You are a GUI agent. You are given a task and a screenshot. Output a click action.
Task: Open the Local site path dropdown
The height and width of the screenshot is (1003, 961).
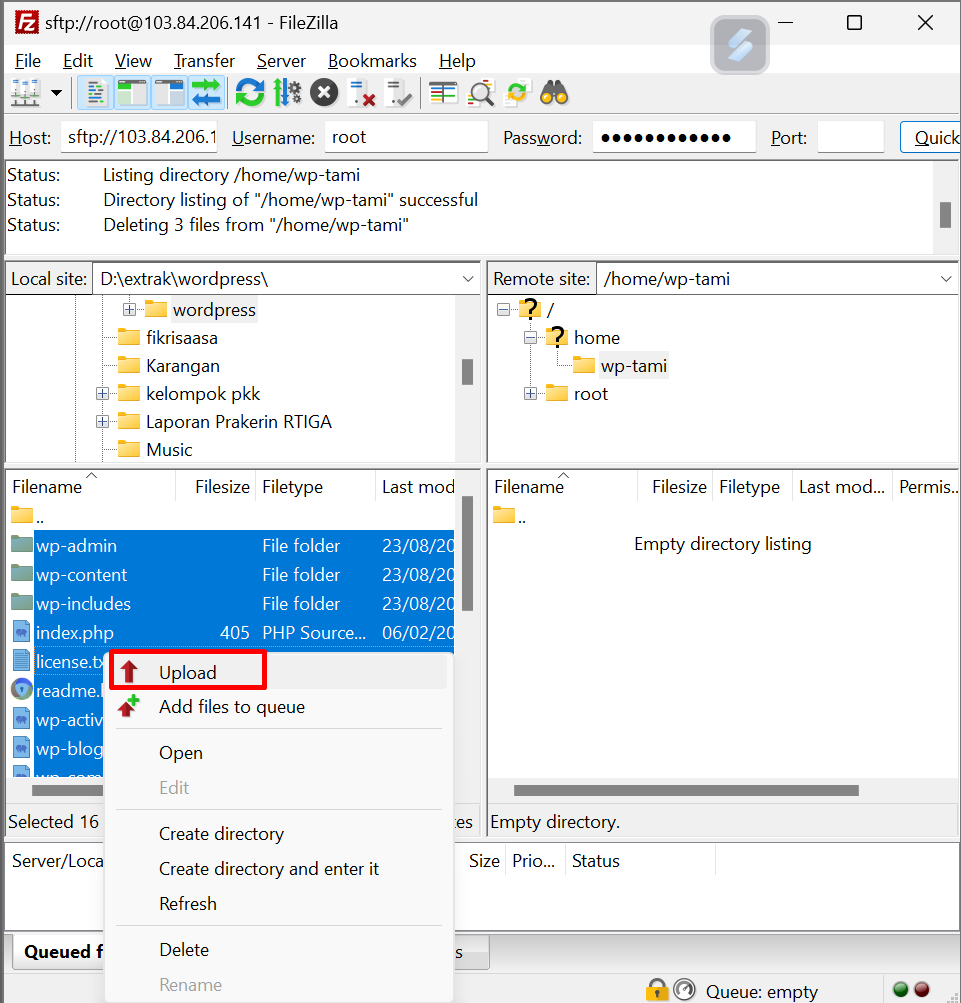(x=468, y=279)
